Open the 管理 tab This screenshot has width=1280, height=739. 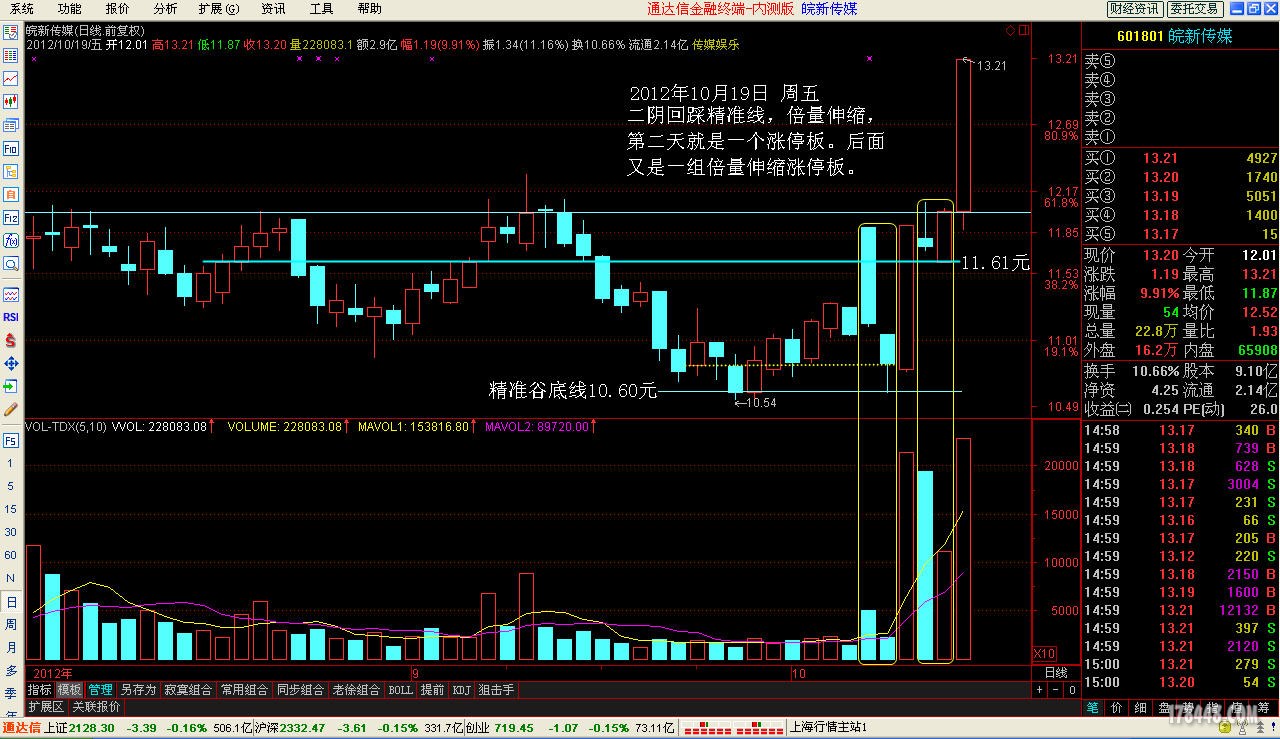[x=100, y=690]
